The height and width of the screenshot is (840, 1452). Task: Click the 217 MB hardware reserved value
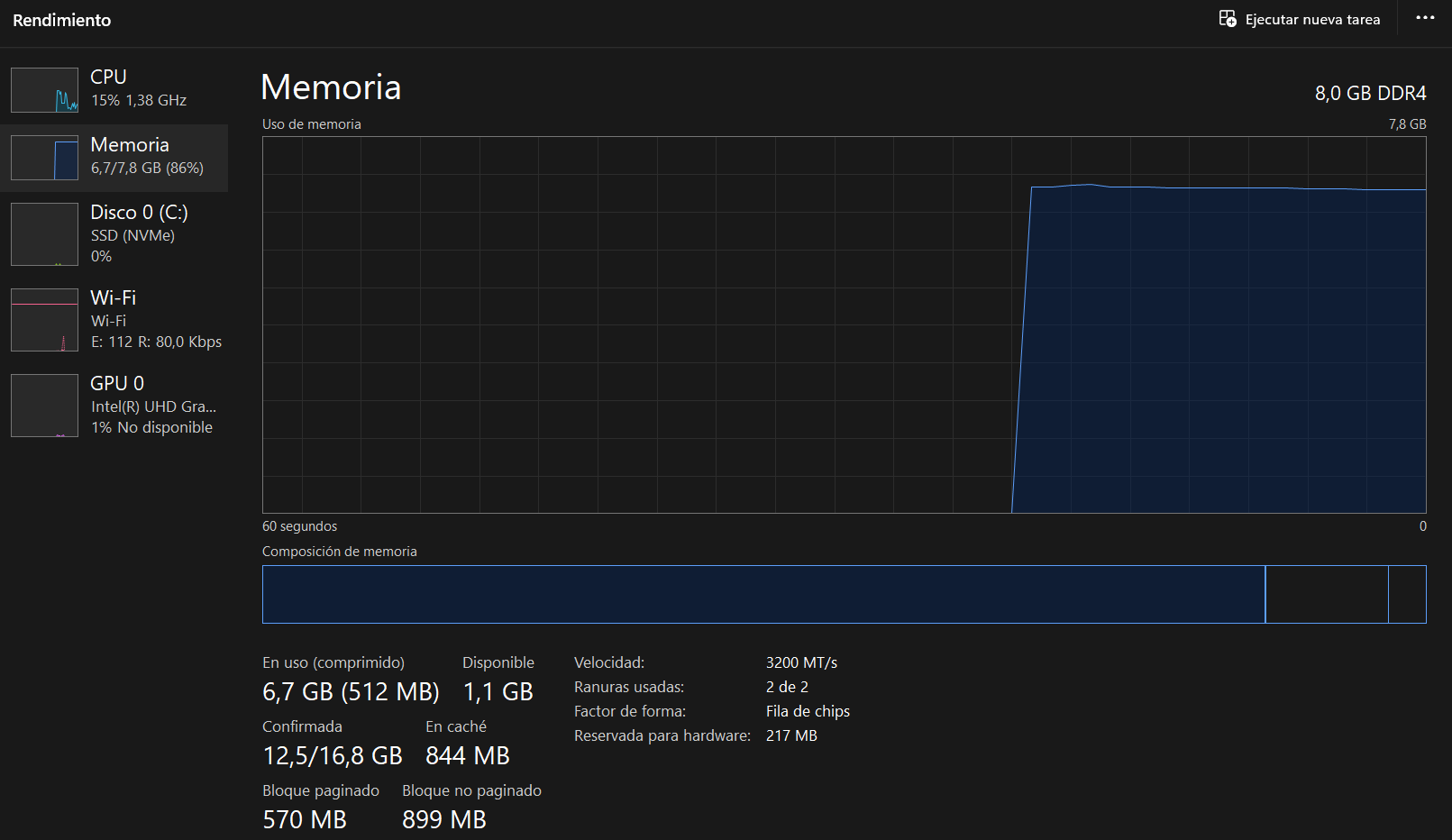click(791, 735)
